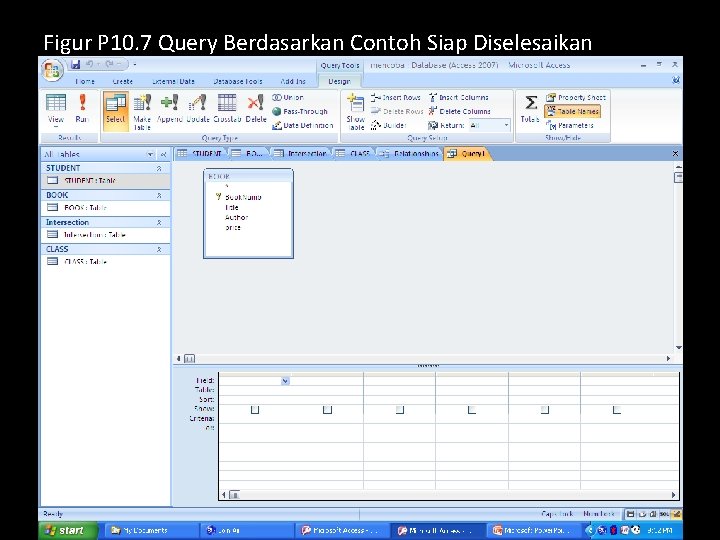Click Delete Rows in Query Setup
Viewport: 720px width, 540px height.
coord(397,111)
